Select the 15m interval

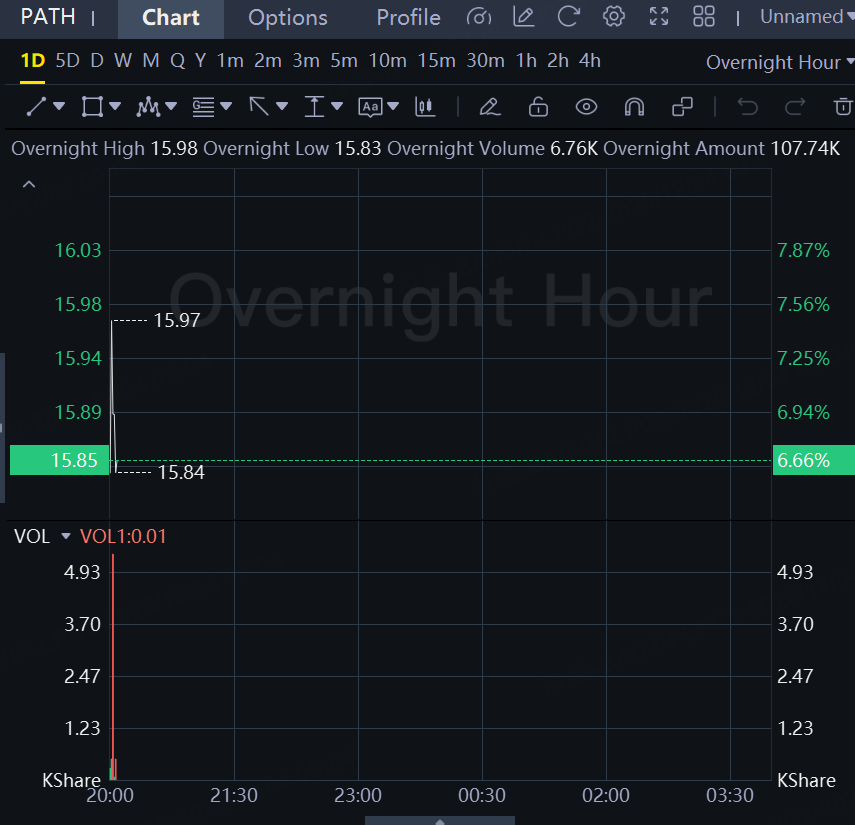point(436,61)
